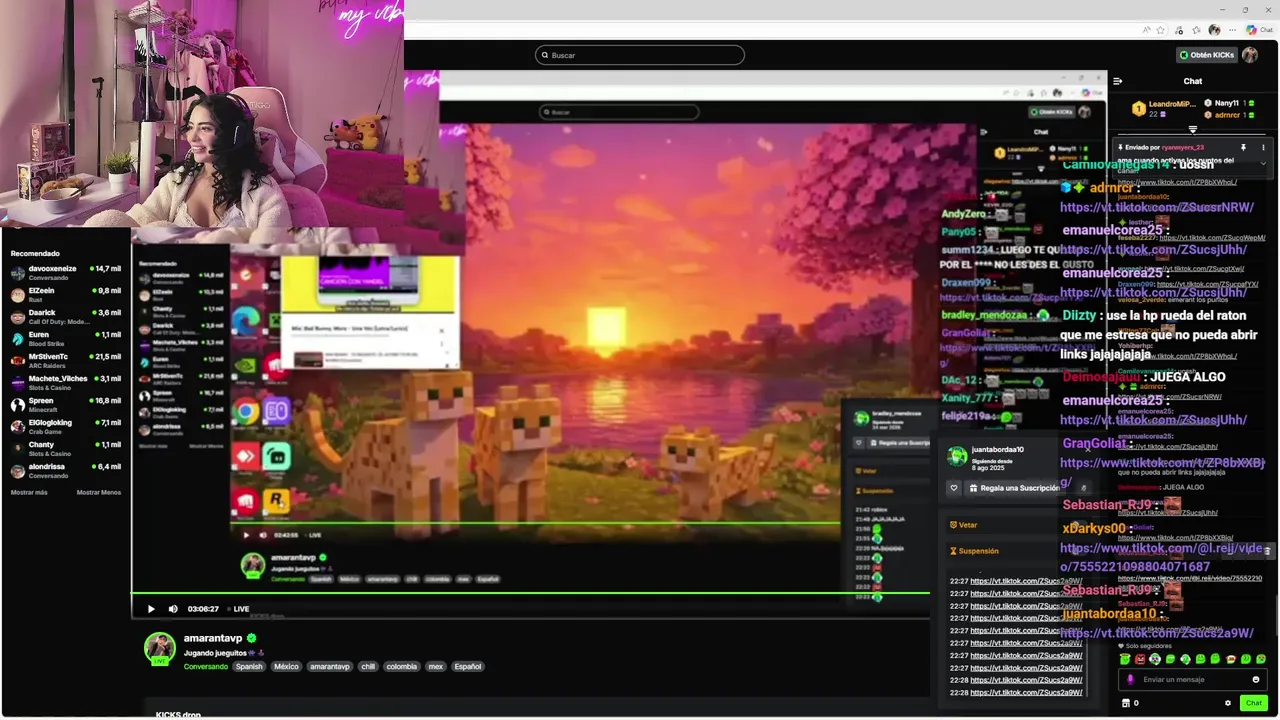The height and width of the screenshot is (720, 1280).
Task: Click Rockstar launcher icon in inner desktop
Action: [x=276, y=500]
